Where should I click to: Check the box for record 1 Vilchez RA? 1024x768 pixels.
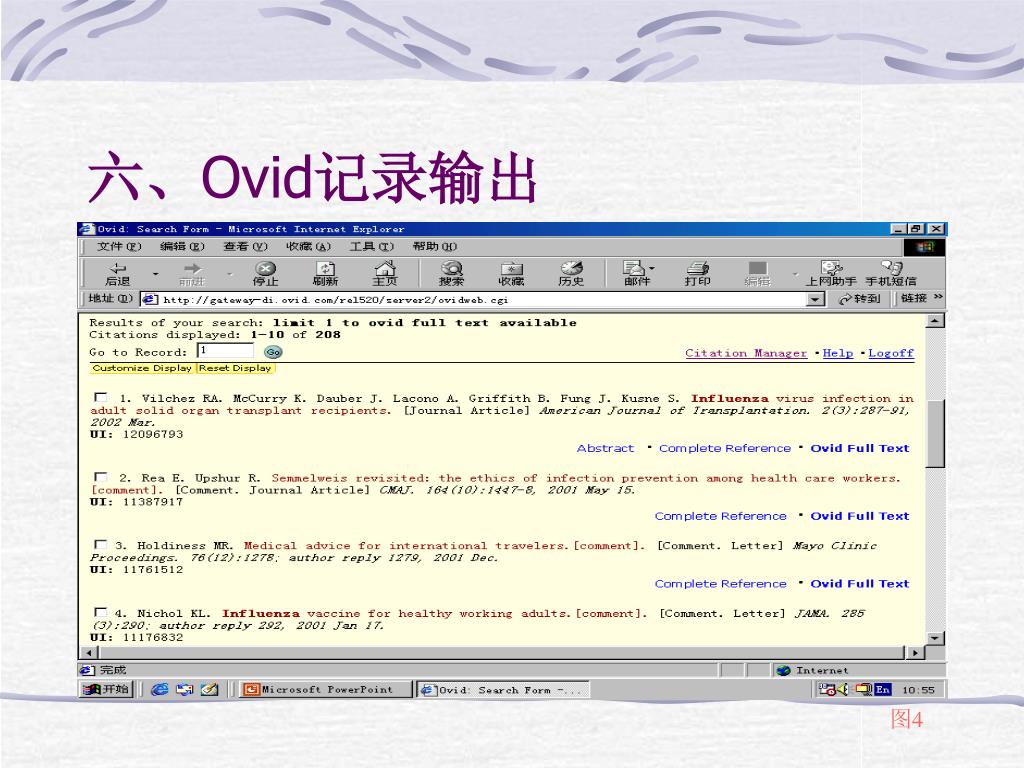pos(101,397)
